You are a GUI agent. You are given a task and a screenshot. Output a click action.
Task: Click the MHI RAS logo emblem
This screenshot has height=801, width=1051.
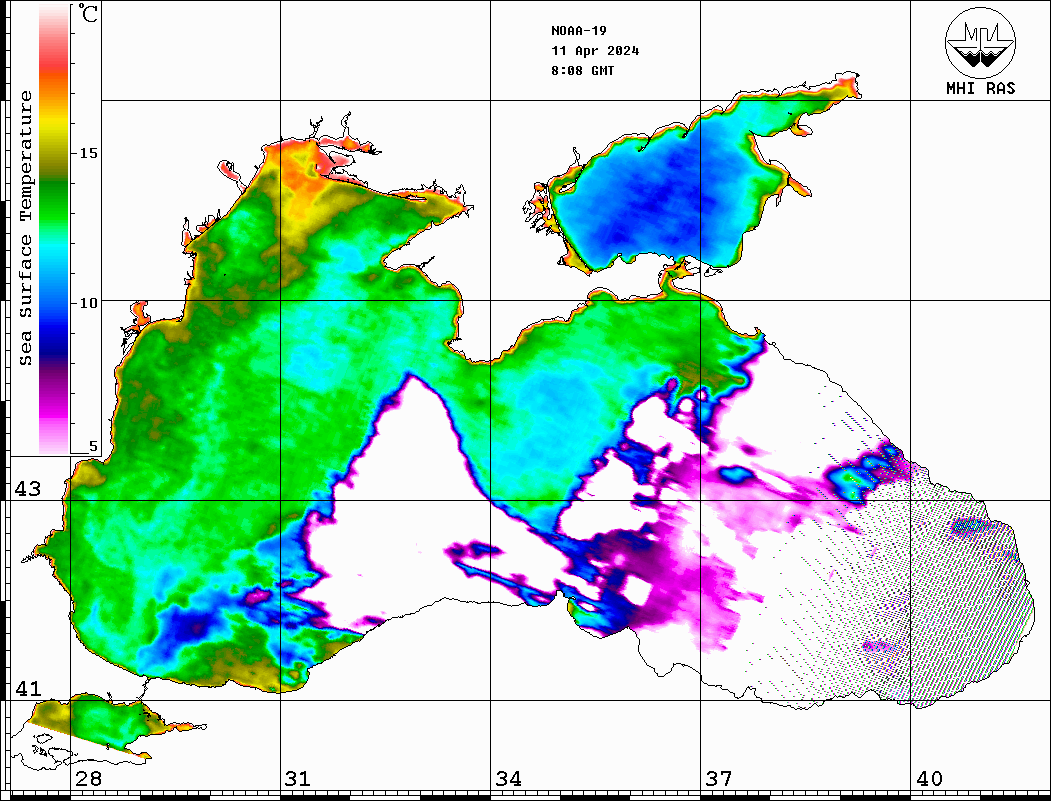pos(980,42)
